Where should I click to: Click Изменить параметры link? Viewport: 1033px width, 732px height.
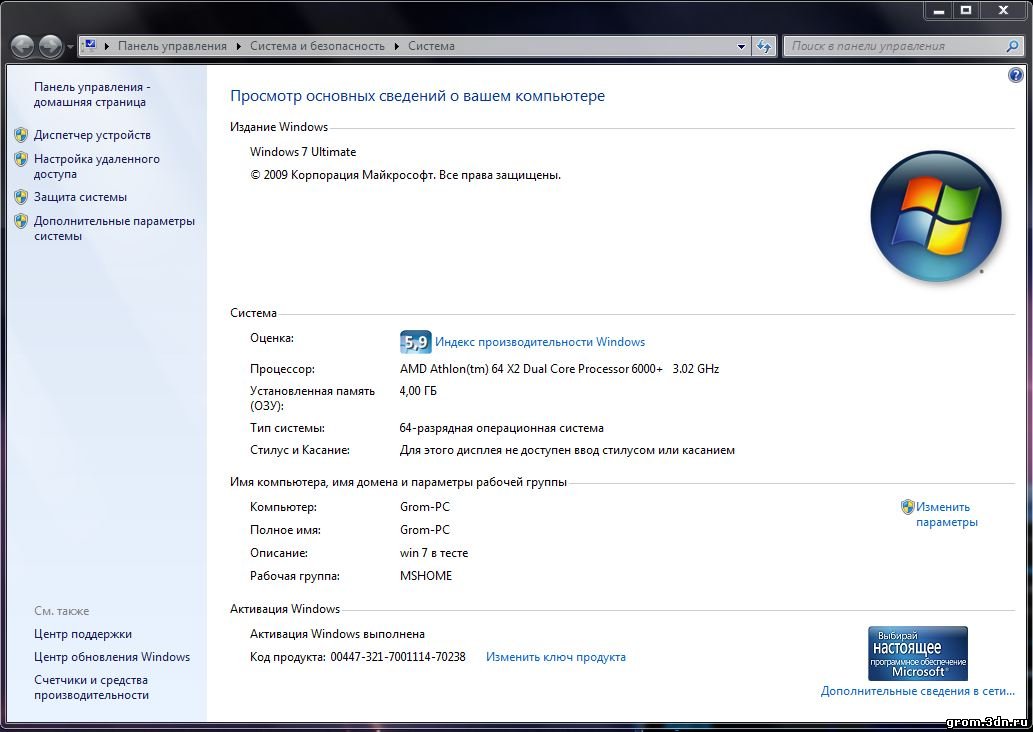(947, 515)
